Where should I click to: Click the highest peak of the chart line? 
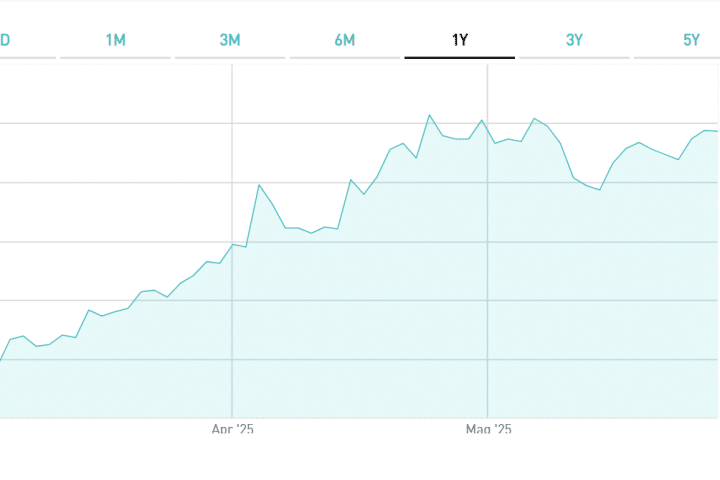click(x=429, y=115)
